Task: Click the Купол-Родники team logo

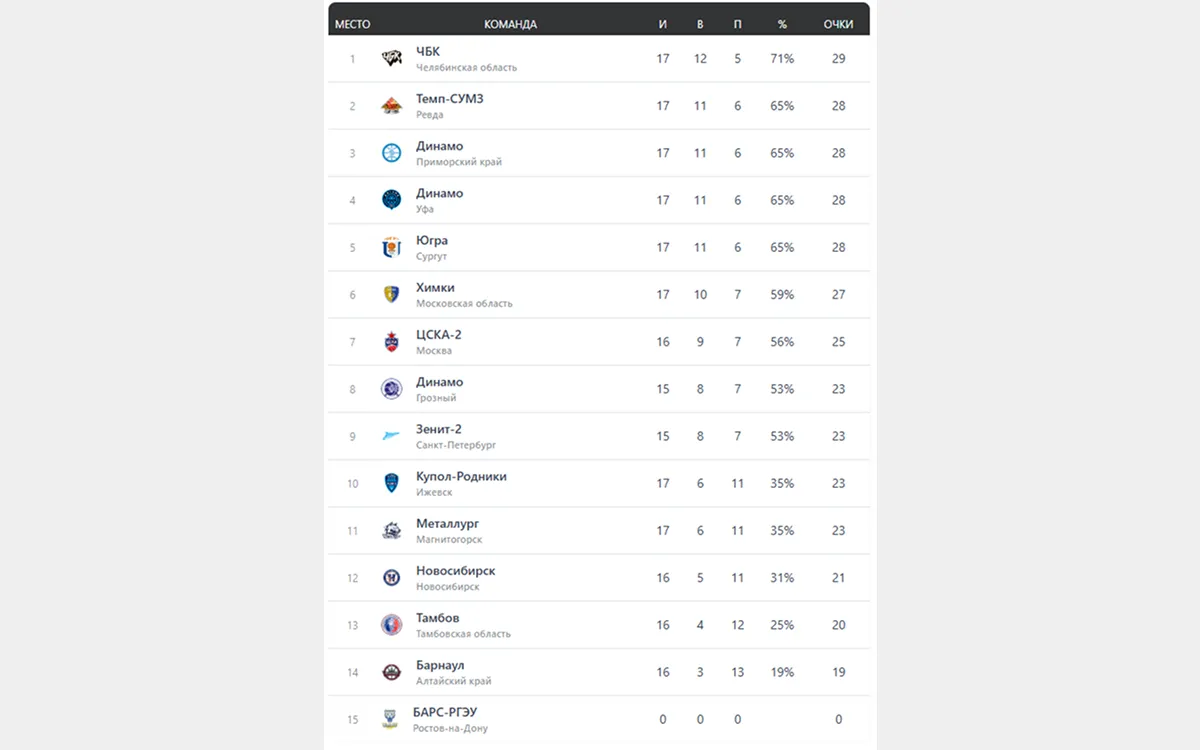Action: point(392,483)
